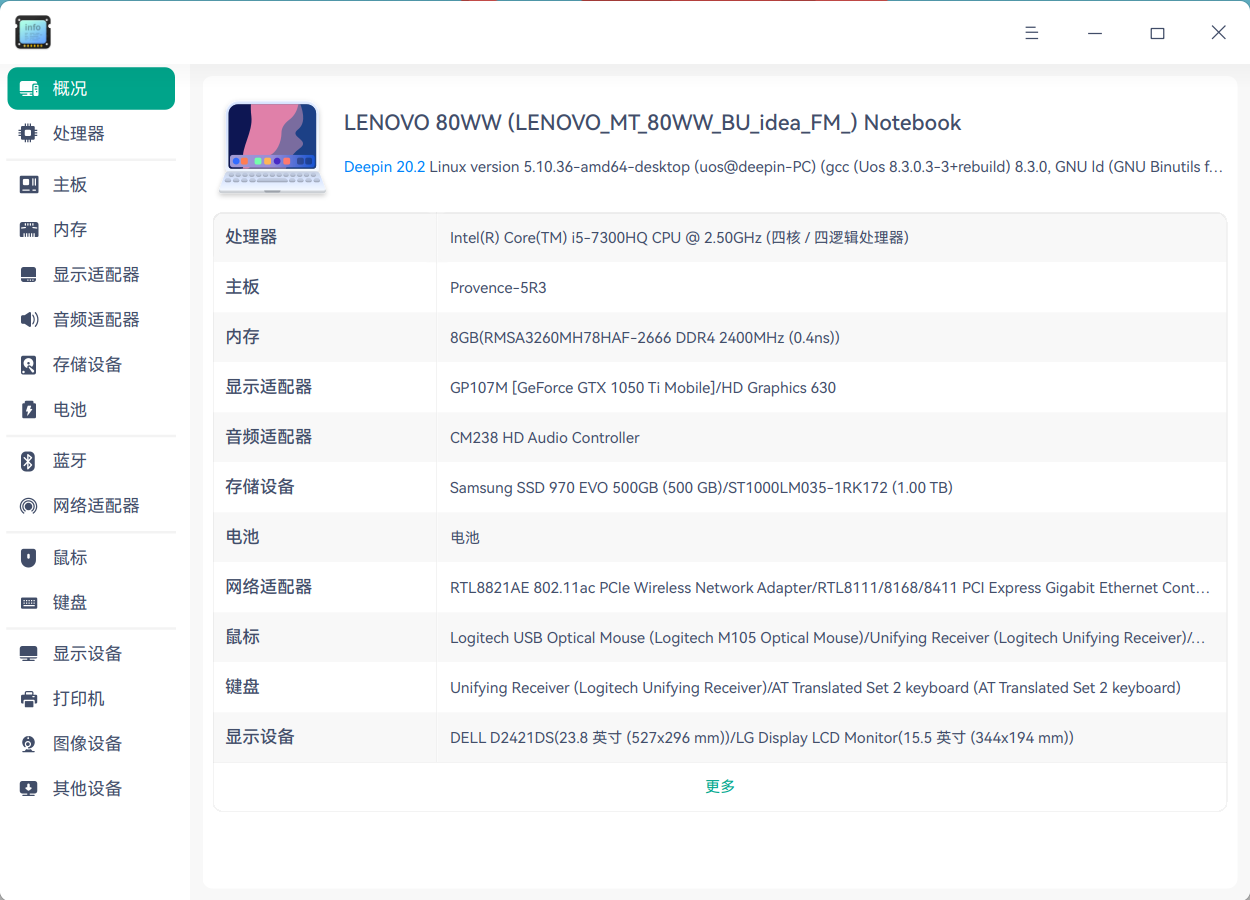The height and width of the screenshot is (900, 1250).
Task: Click the Intel Core i5-7300HQ value
Action: (x=679, y=238)
